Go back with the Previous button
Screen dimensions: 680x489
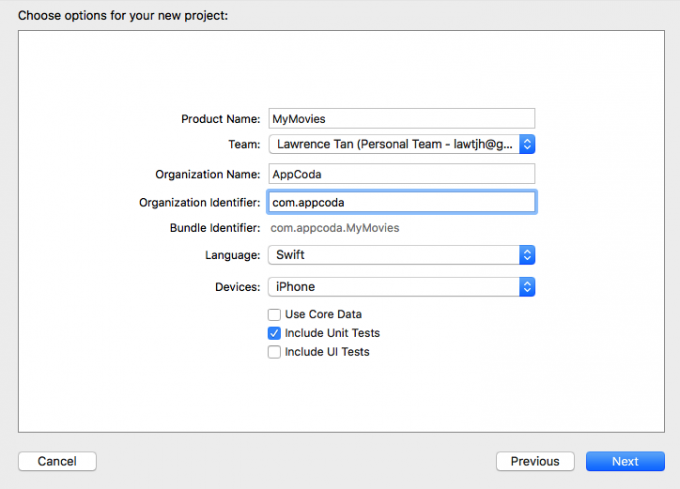click(535, 461)
